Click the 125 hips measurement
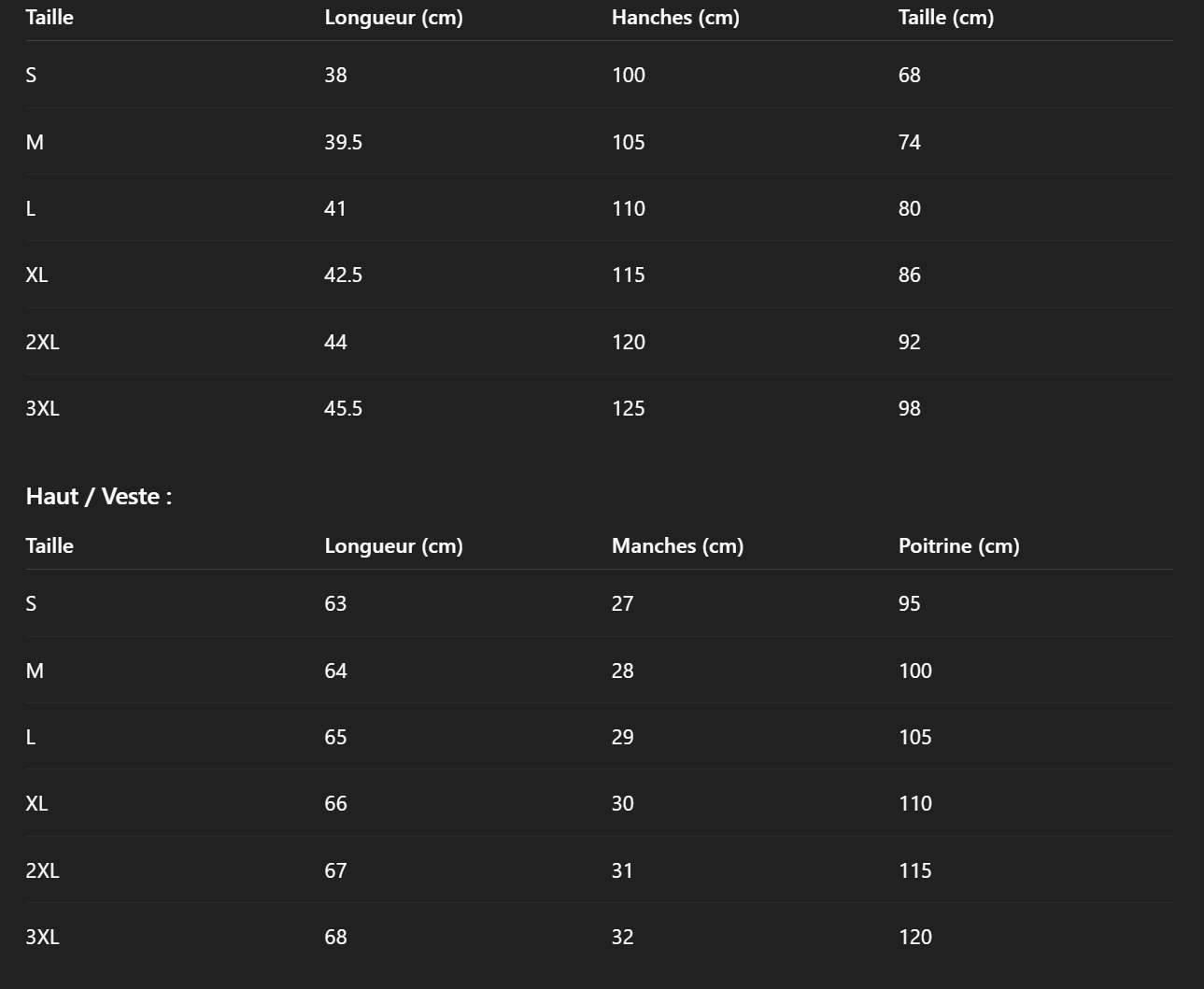The height and width of the screenshot is (989, 1204). 628,408
